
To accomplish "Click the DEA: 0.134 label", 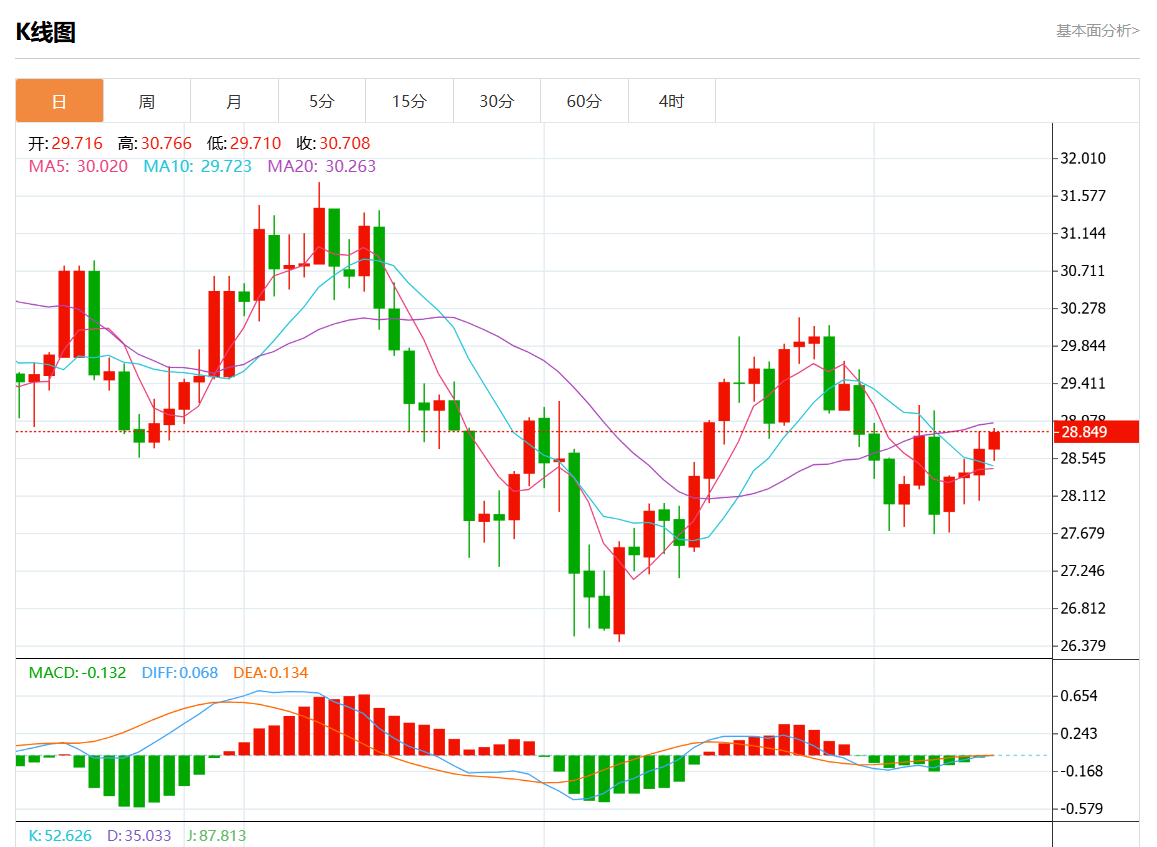I will [270, 673].
